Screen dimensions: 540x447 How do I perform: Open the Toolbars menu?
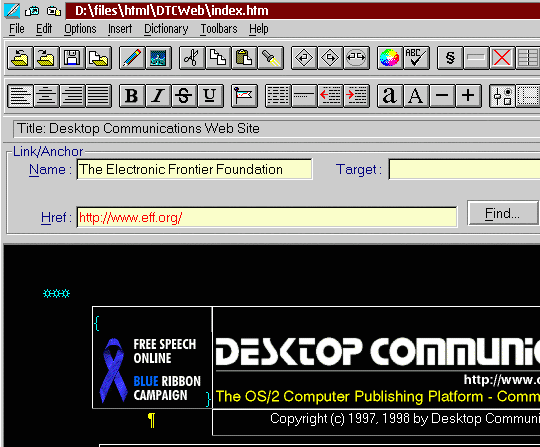(219, 29)
